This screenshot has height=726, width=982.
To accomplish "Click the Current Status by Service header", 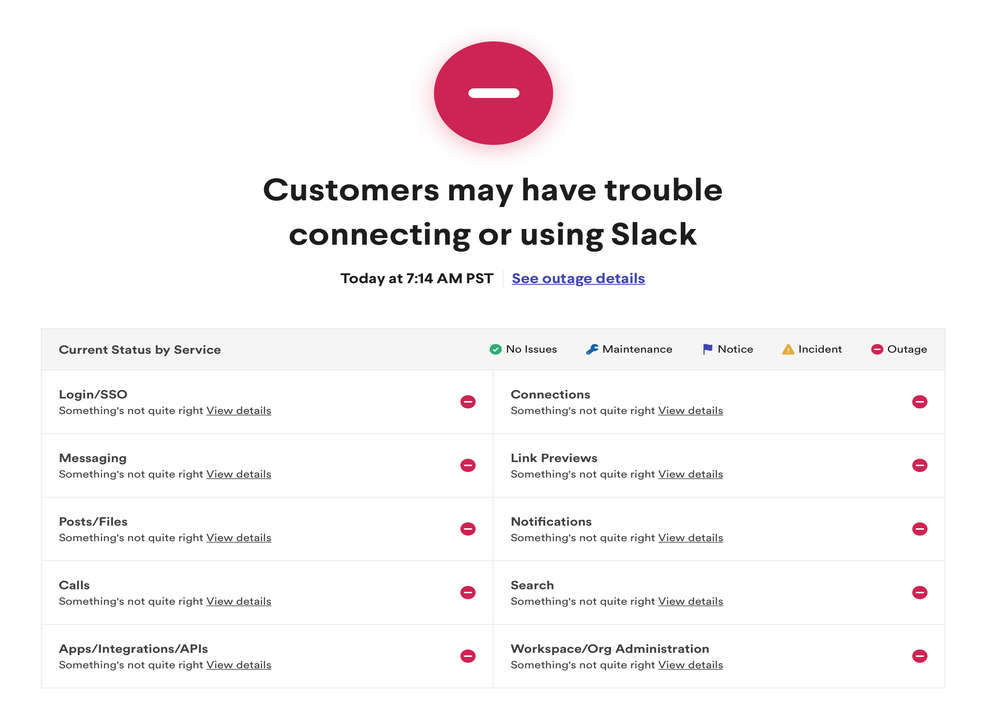I will point(140,350).
